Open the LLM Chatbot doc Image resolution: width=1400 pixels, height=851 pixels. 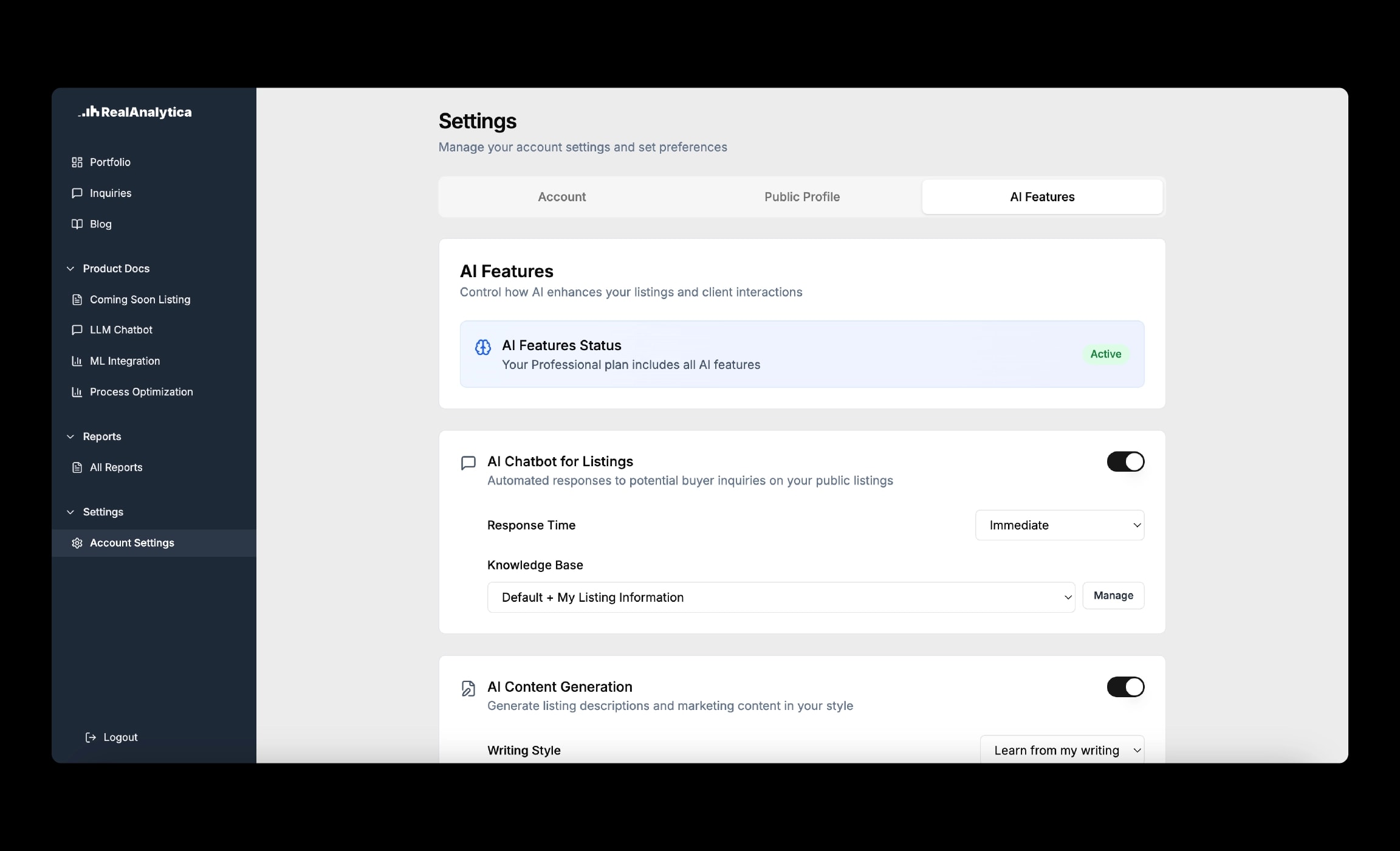pyautogui.click(x=154, y=330)
